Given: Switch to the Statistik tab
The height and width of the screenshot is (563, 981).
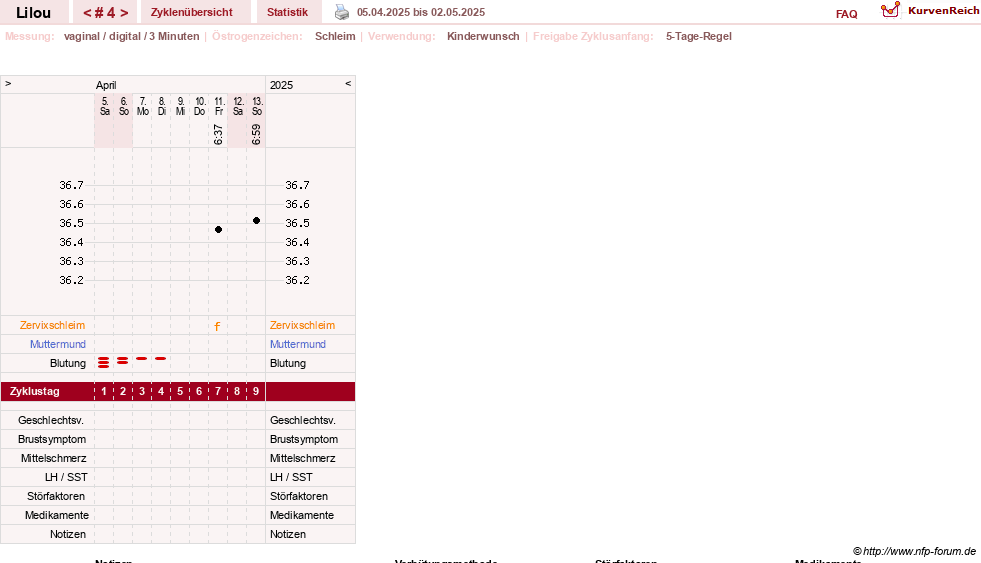Looking at the screenshot, I should tap(287, 12).
